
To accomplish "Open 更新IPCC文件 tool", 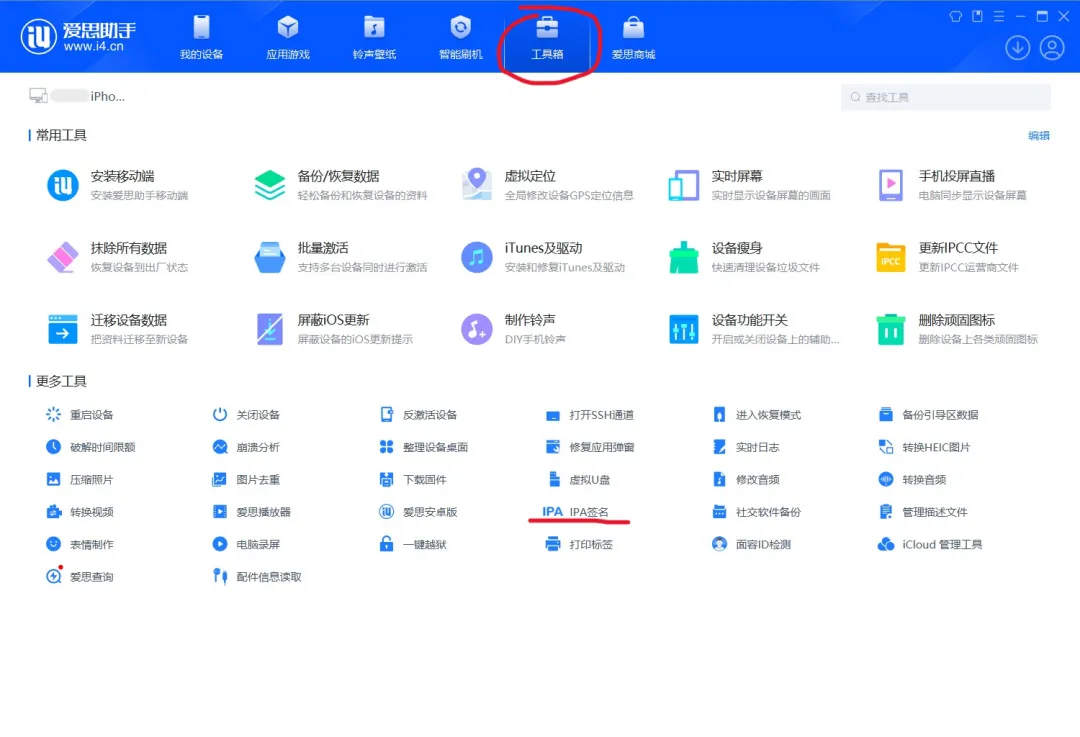I will coord(948,257).
